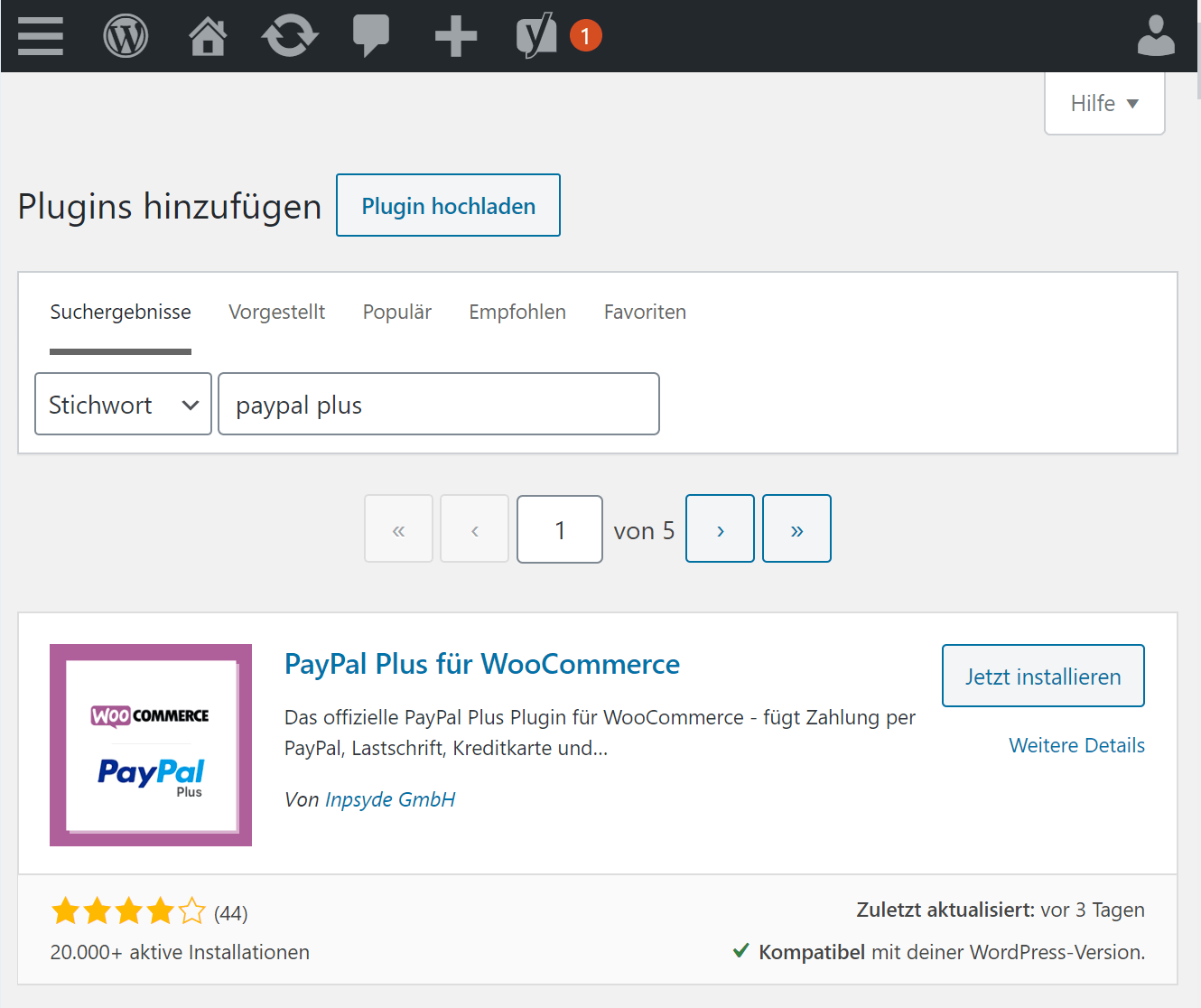This screenshot has height=1008, width=1201.
Task: Visit the Inpsyde GmbH author link
Action: [x=390, y=799]
